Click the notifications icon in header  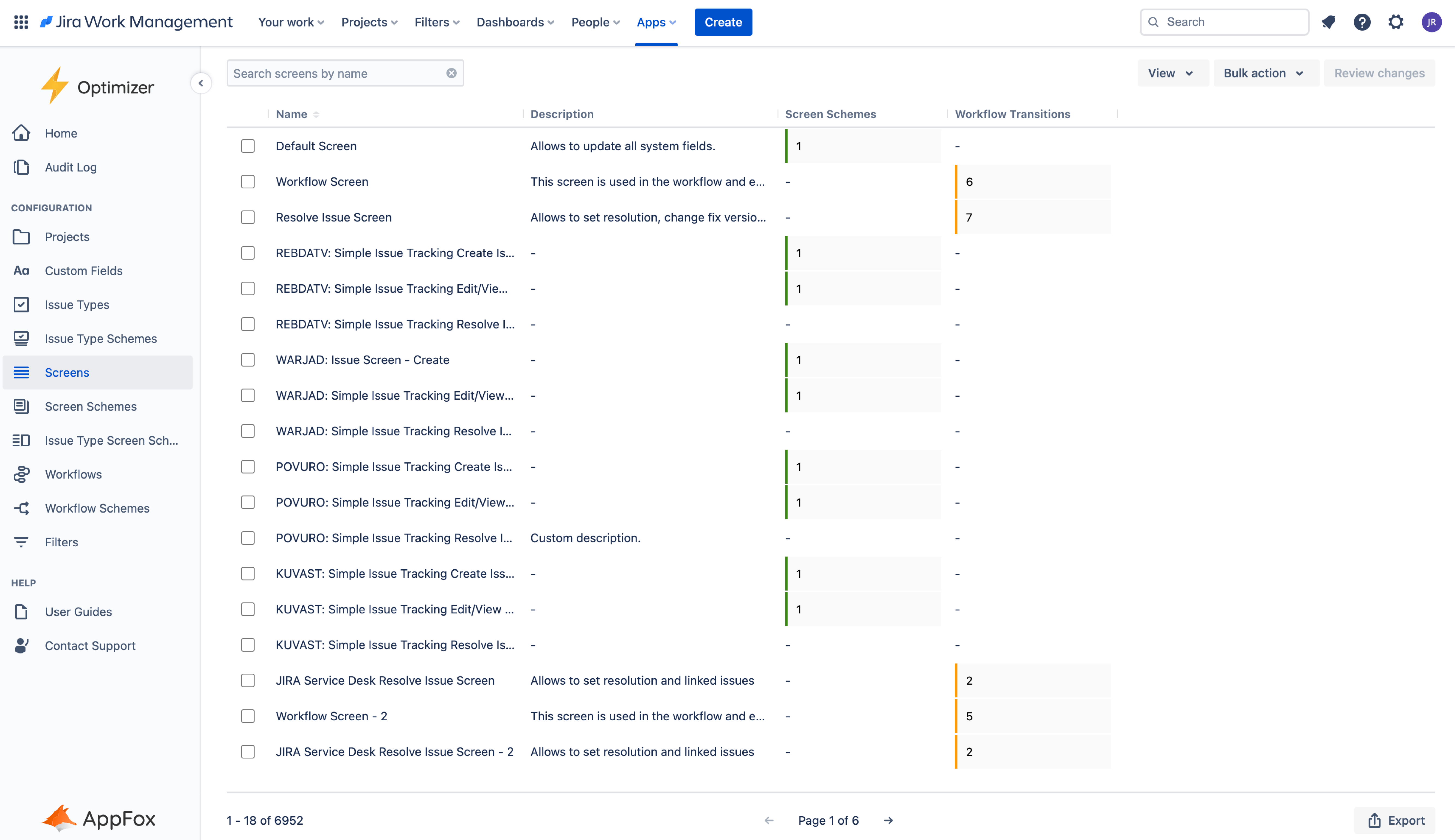pyautogui.click(x=1328, y=22)
